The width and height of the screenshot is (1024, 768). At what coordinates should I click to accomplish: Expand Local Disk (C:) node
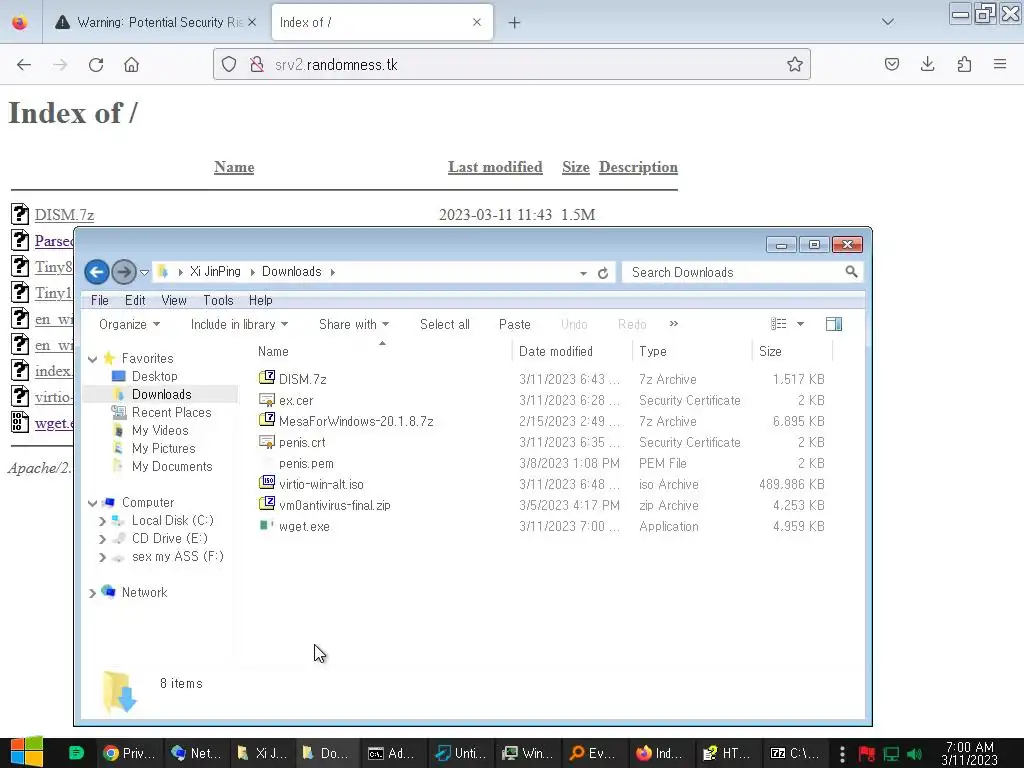pyautogui.click(x=103, y=521)
